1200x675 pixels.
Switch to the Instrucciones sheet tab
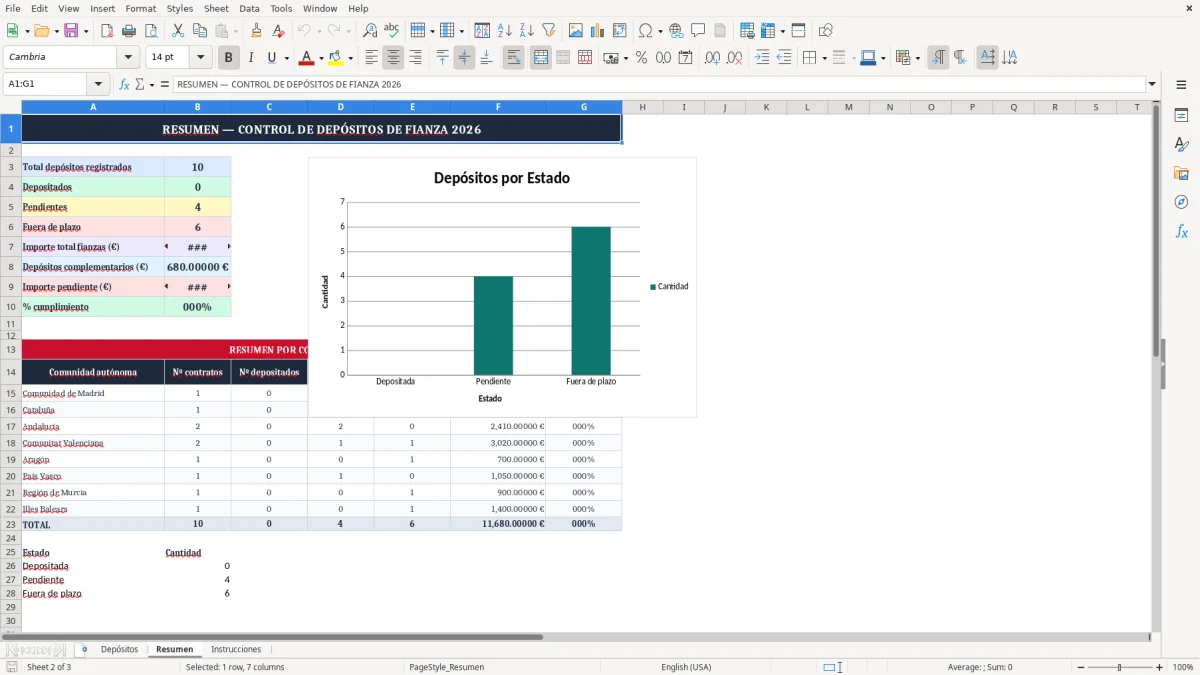click(236, 649)
